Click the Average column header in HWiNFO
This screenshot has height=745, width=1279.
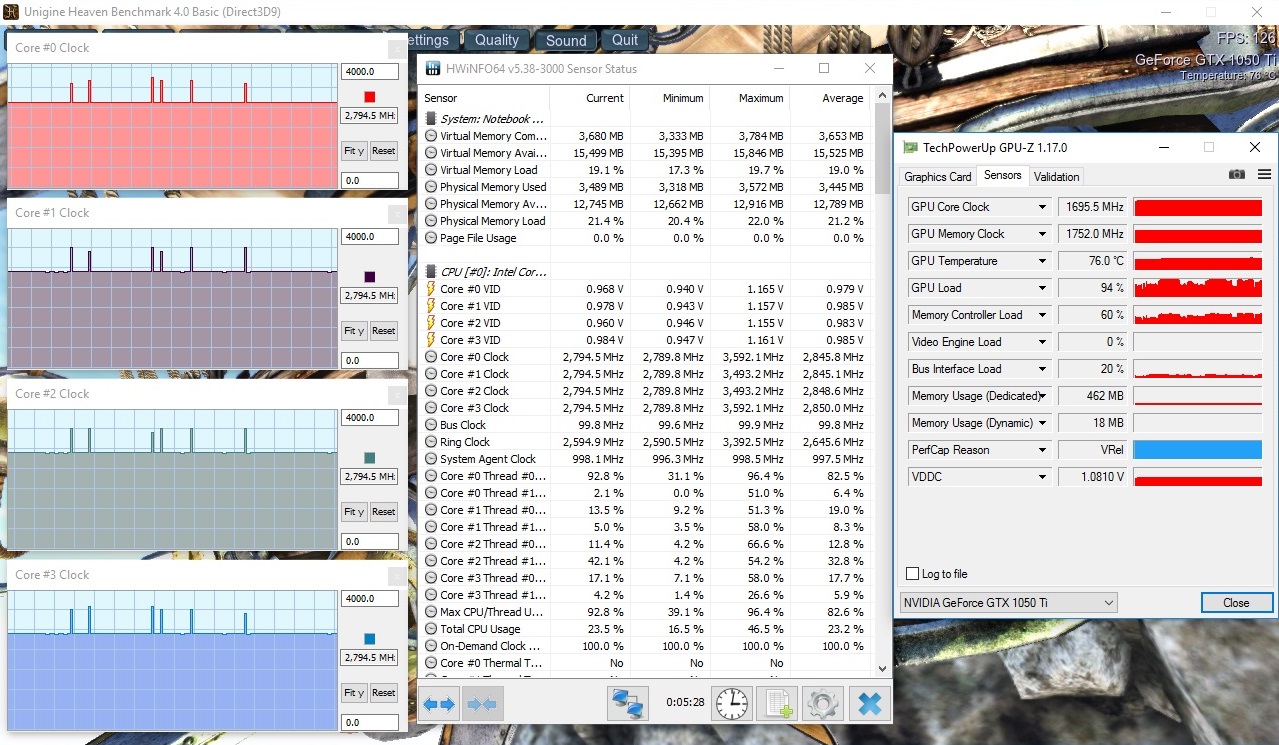[x=829, y=98]
